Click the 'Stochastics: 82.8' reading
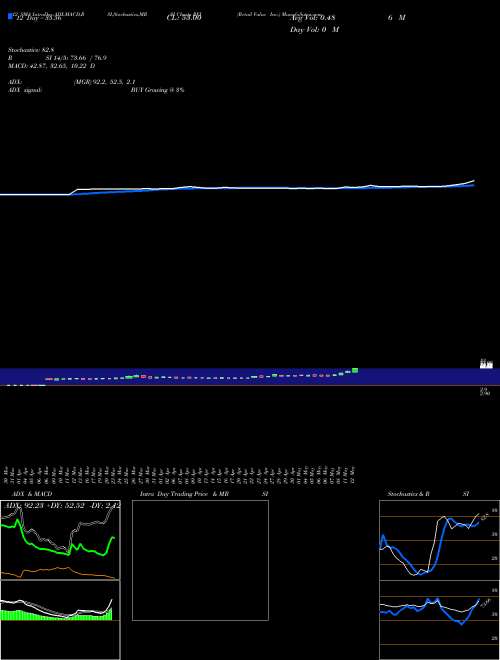The height and width of the screenshot is (660, 500). [x=32, y=50]
